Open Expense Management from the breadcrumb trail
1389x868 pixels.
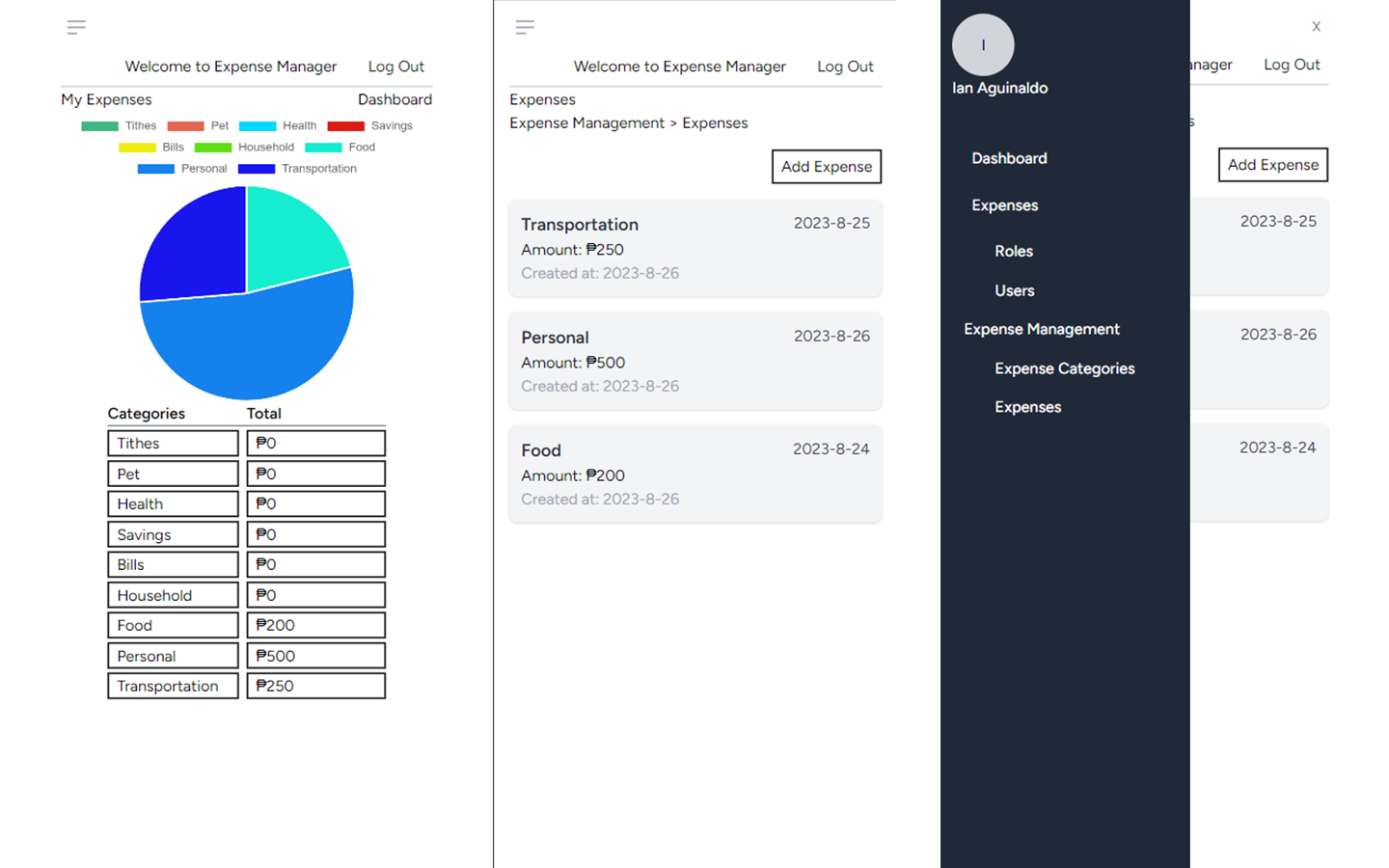coord(586,122)
